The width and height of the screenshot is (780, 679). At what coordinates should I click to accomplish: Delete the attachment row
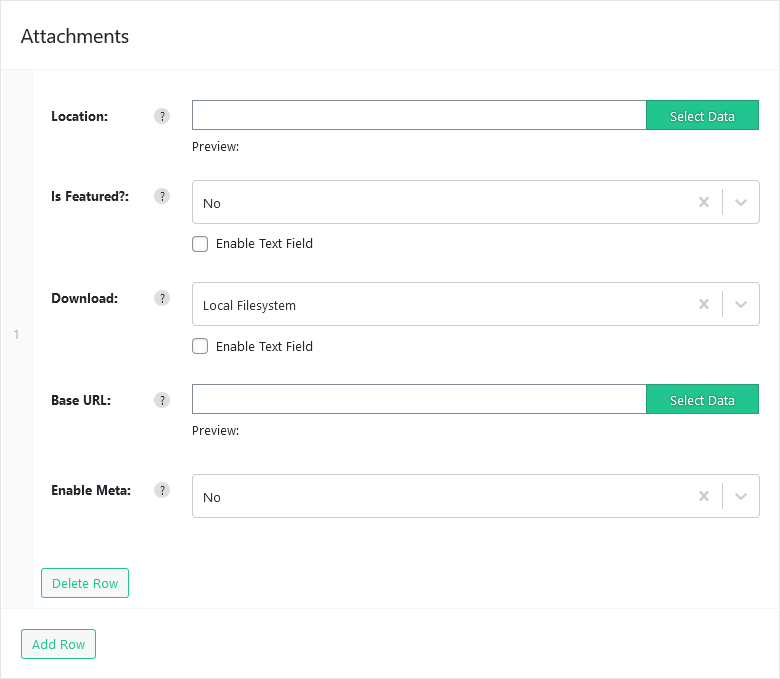click(85, 583)
